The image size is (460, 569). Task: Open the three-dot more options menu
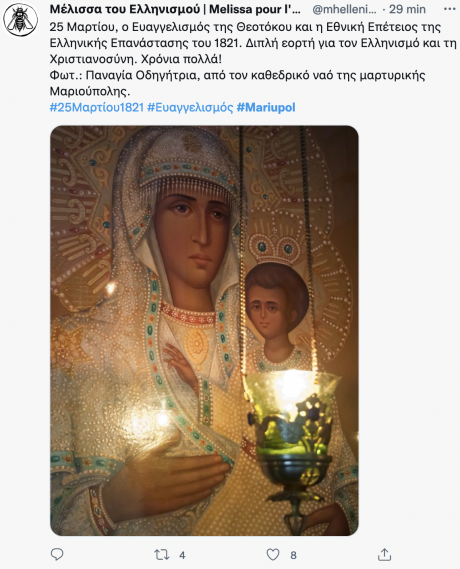pos(449,9)
